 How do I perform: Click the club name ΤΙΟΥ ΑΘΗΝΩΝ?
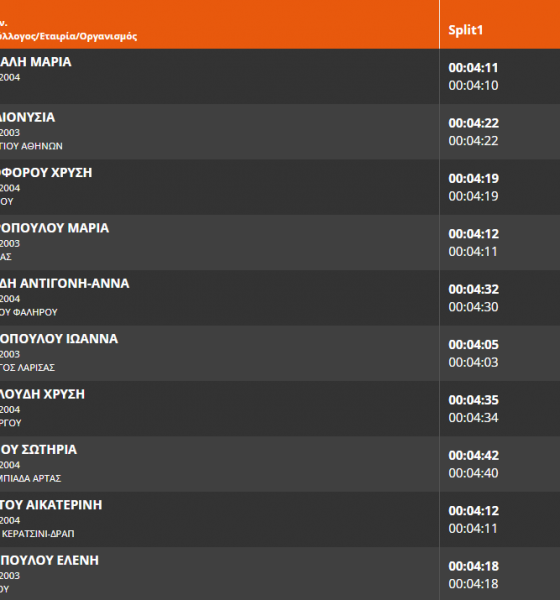pos(31,146)
